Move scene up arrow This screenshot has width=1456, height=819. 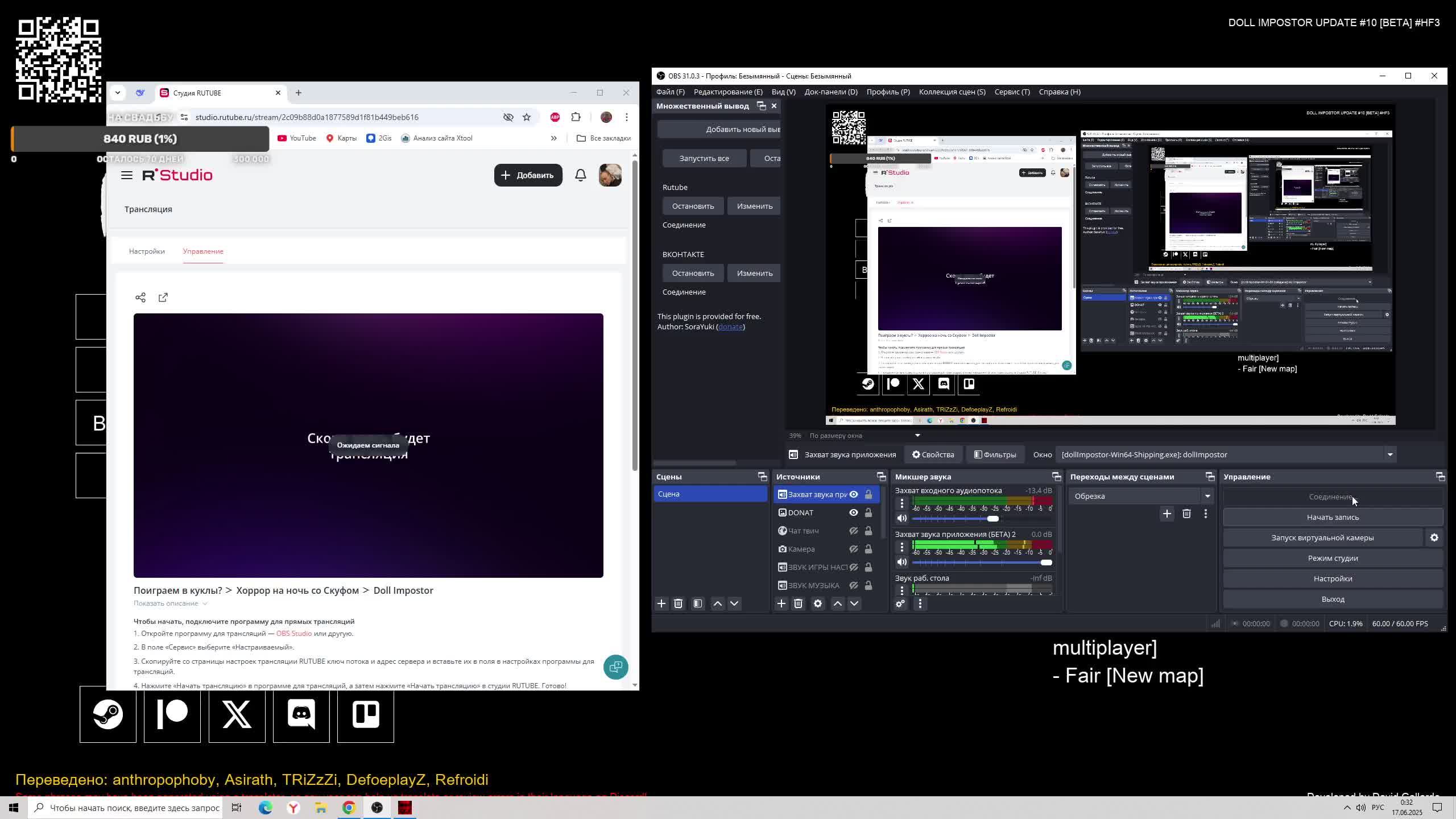tap(718, 603)
